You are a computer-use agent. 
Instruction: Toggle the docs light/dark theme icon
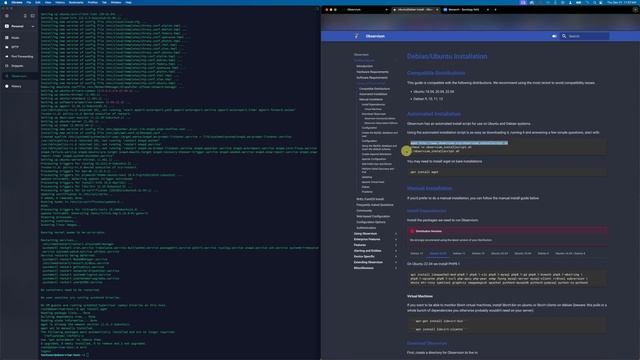click(x=554, y=36)
